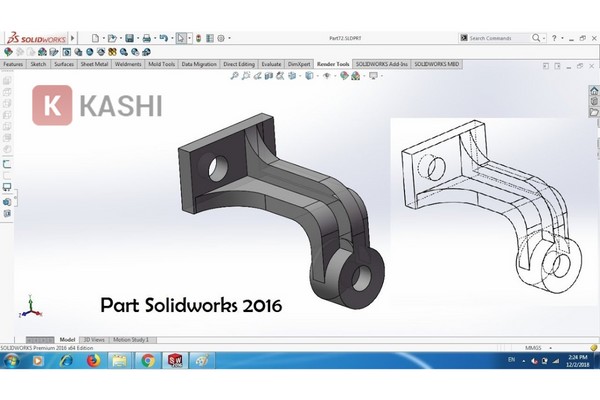Click the Preview Window icon
Viewport: 600px width, 400px height.
click(78, 52)
